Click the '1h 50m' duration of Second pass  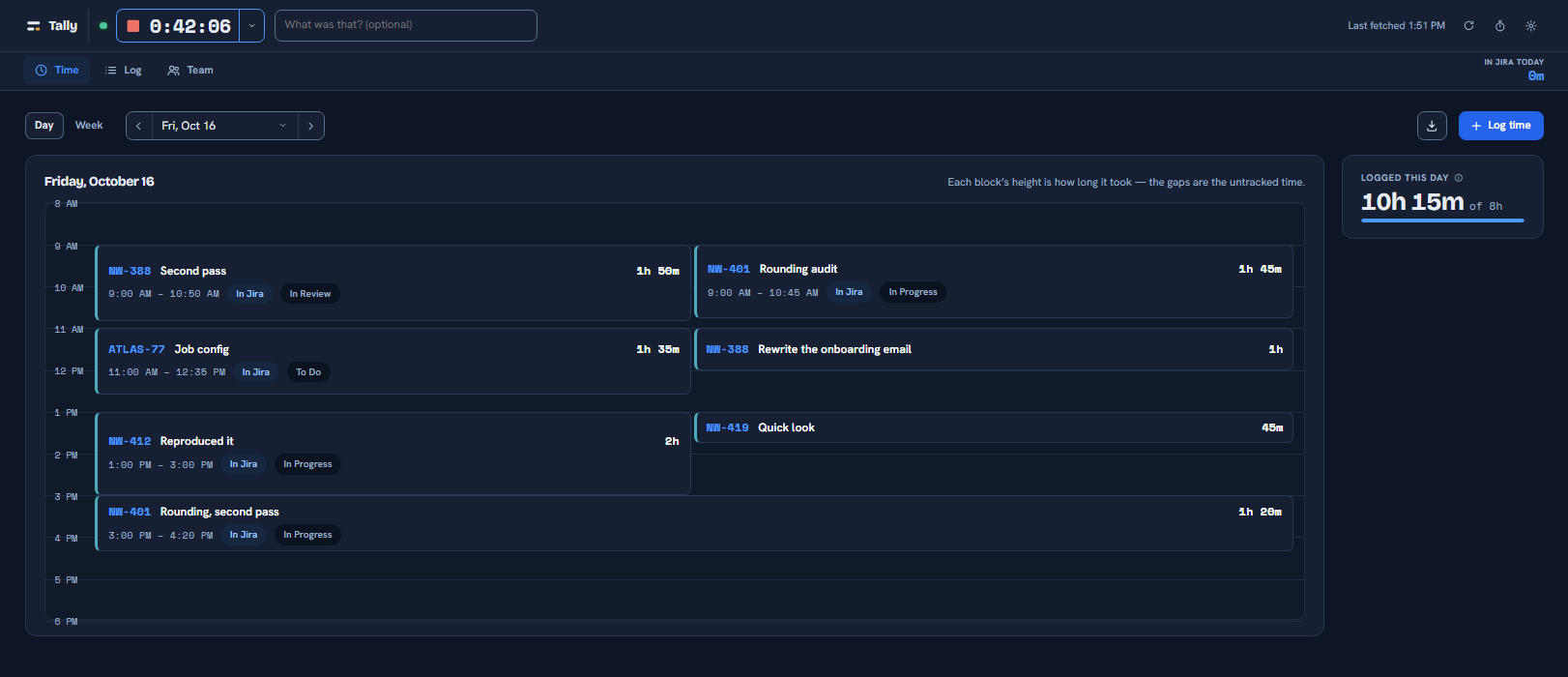pos(657,271)
